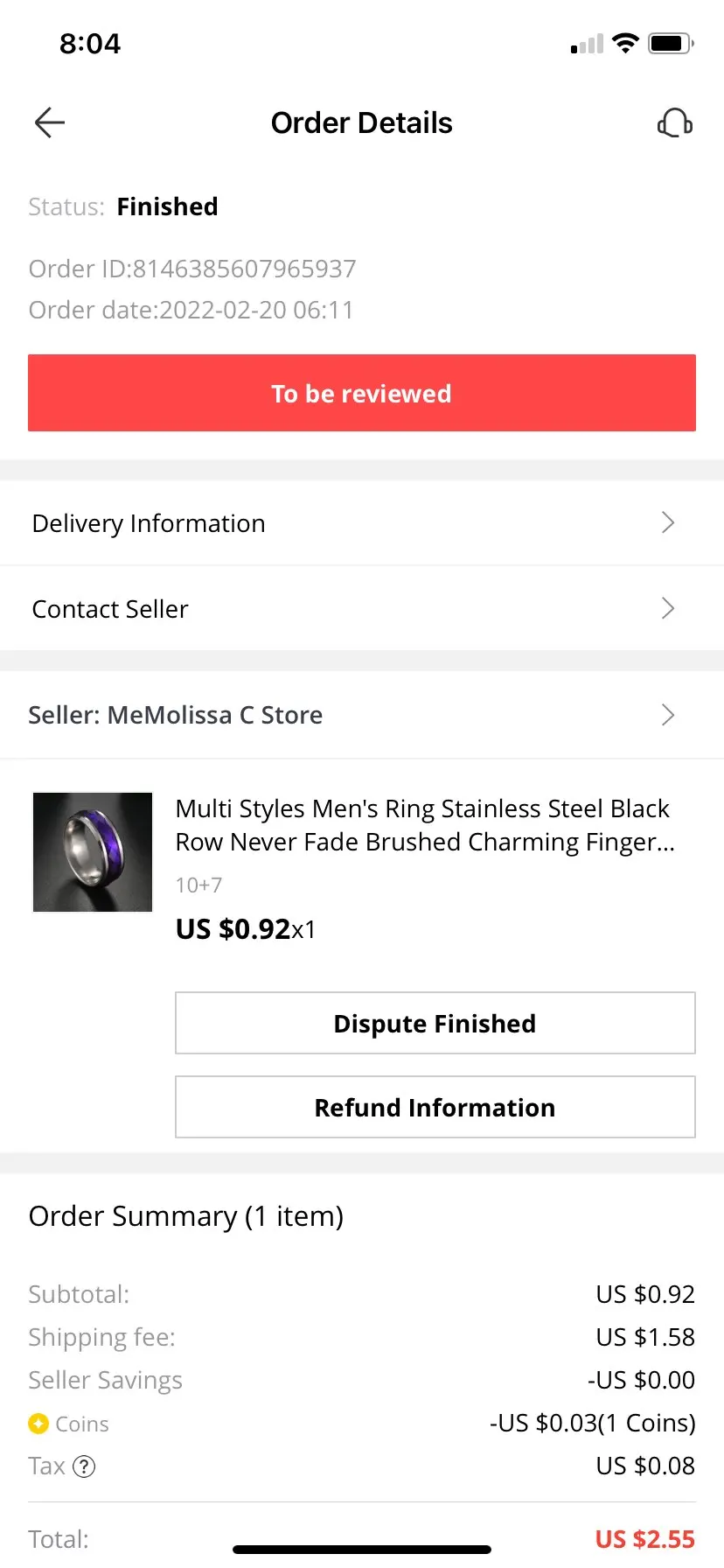Tap the Wi-Fi status icon

tap(625, 43)
